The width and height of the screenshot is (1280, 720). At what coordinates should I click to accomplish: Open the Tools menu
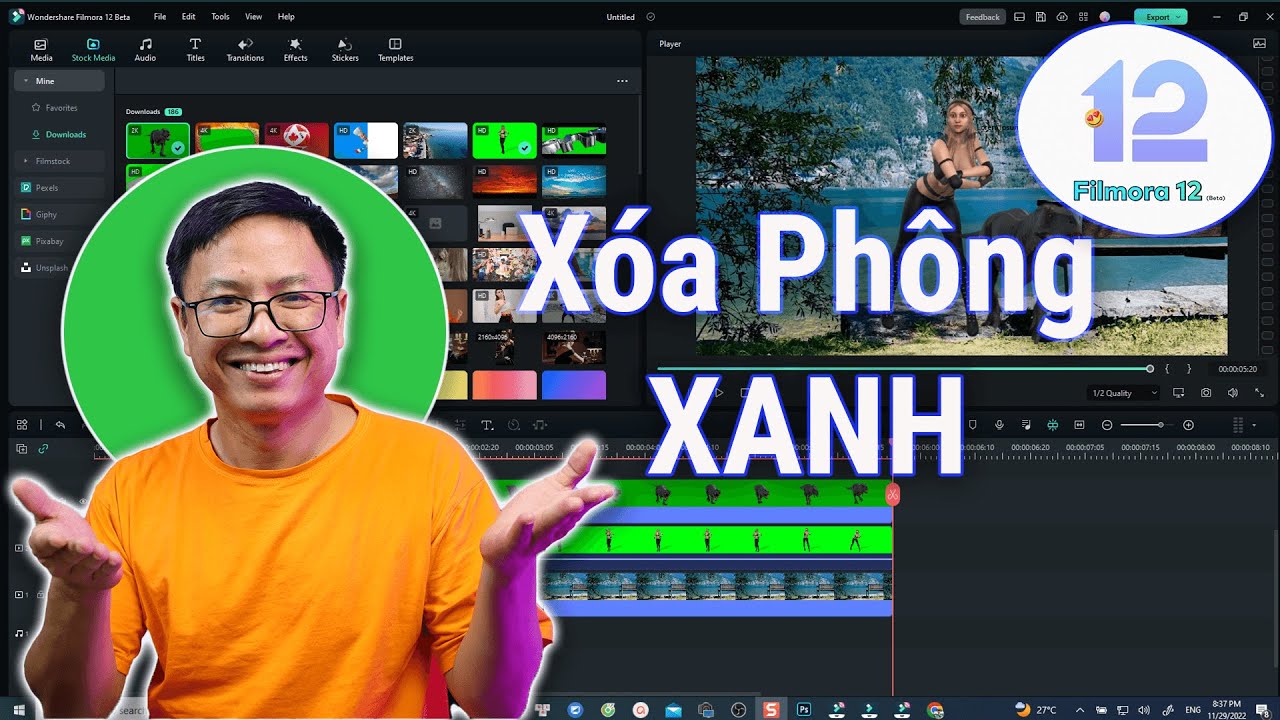point(220,17)
